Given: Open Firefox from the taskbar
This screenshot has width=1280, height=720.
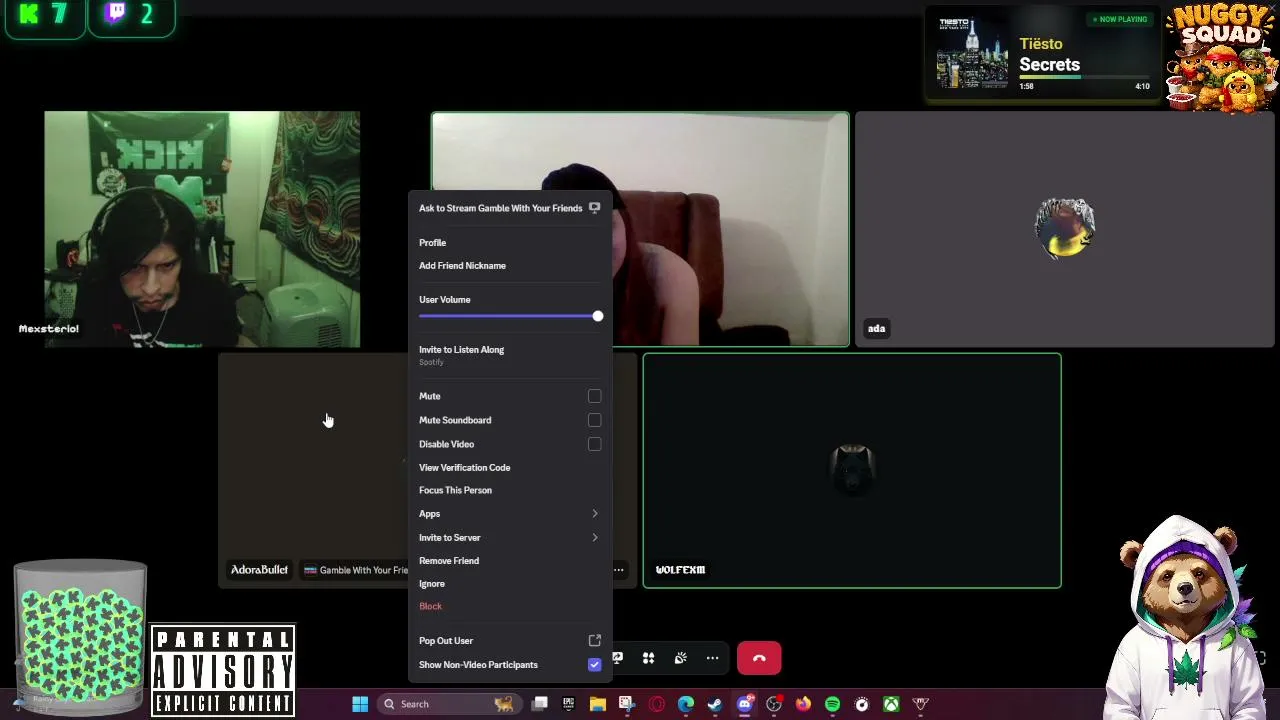Looking at the screenshot, I should (803, 704).
